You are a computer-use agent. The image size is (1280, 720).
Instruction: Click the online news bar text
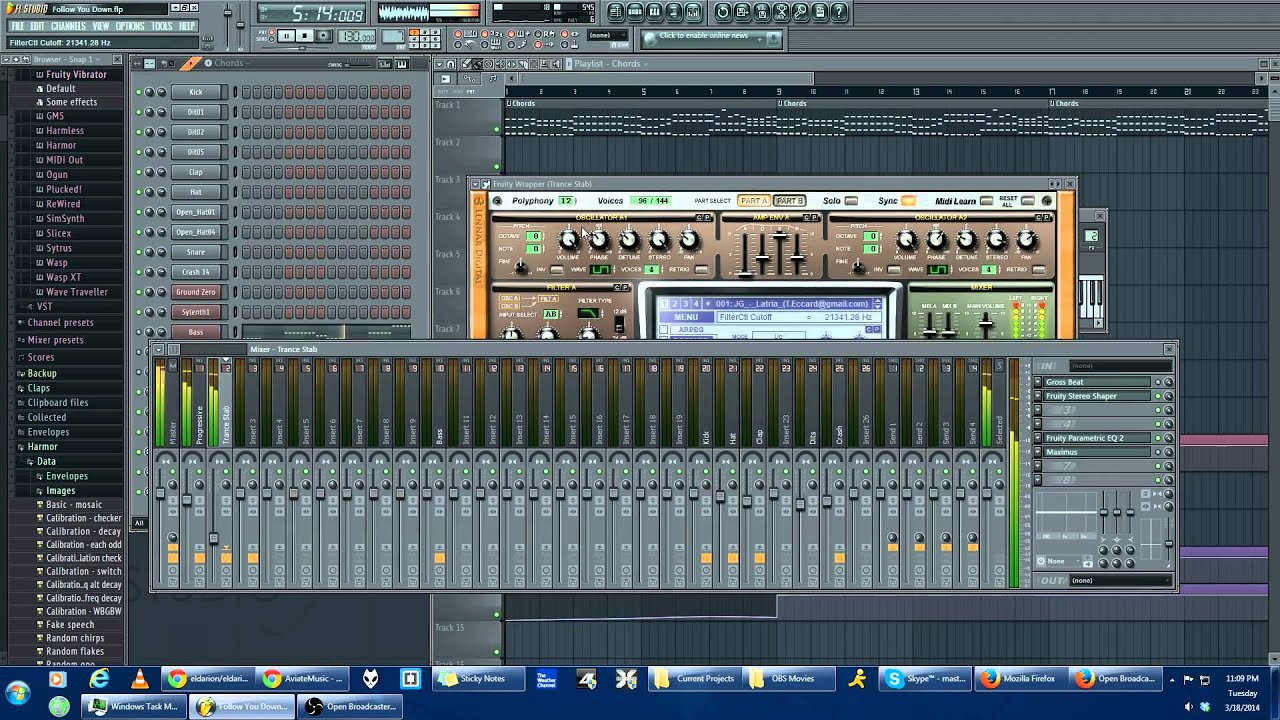704,36
